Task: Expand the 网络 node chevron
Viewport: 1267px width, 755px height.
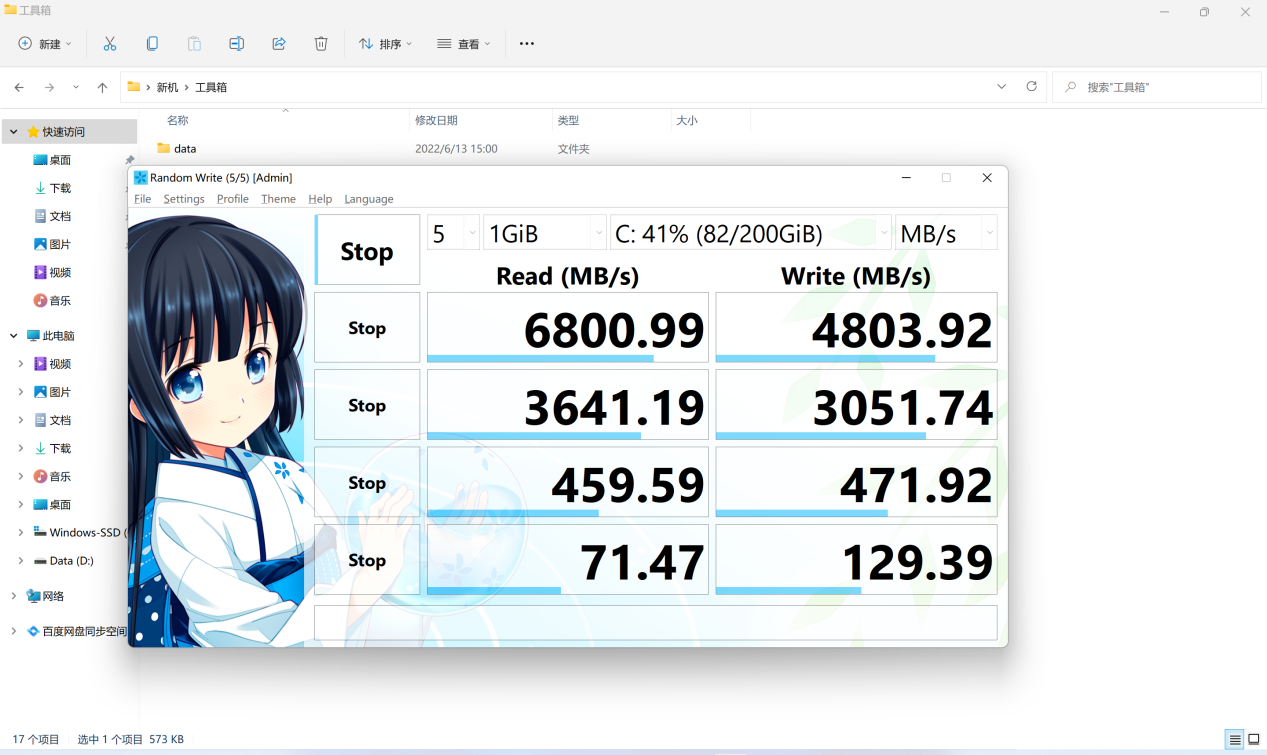Action: [x=13, y=596]
